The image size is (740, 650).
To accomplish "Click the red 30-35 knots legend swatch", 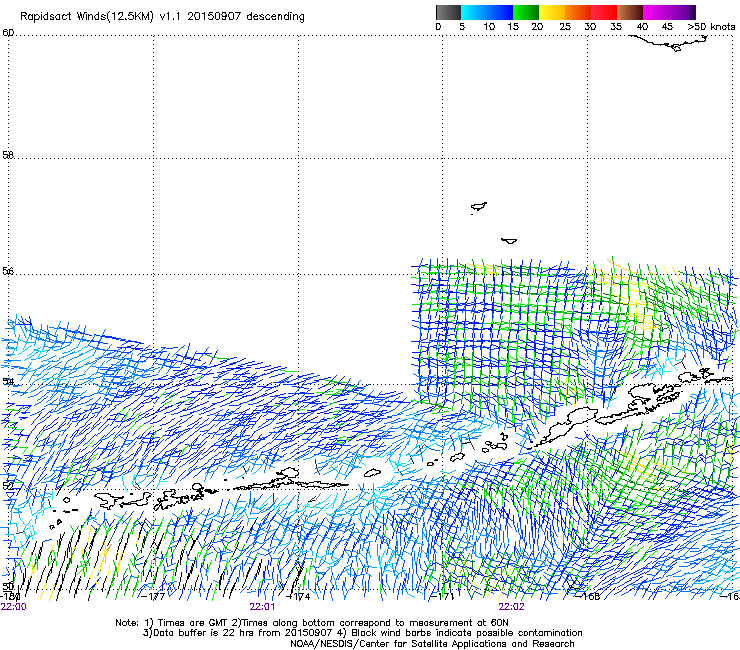I will click(x=604, y=12).
